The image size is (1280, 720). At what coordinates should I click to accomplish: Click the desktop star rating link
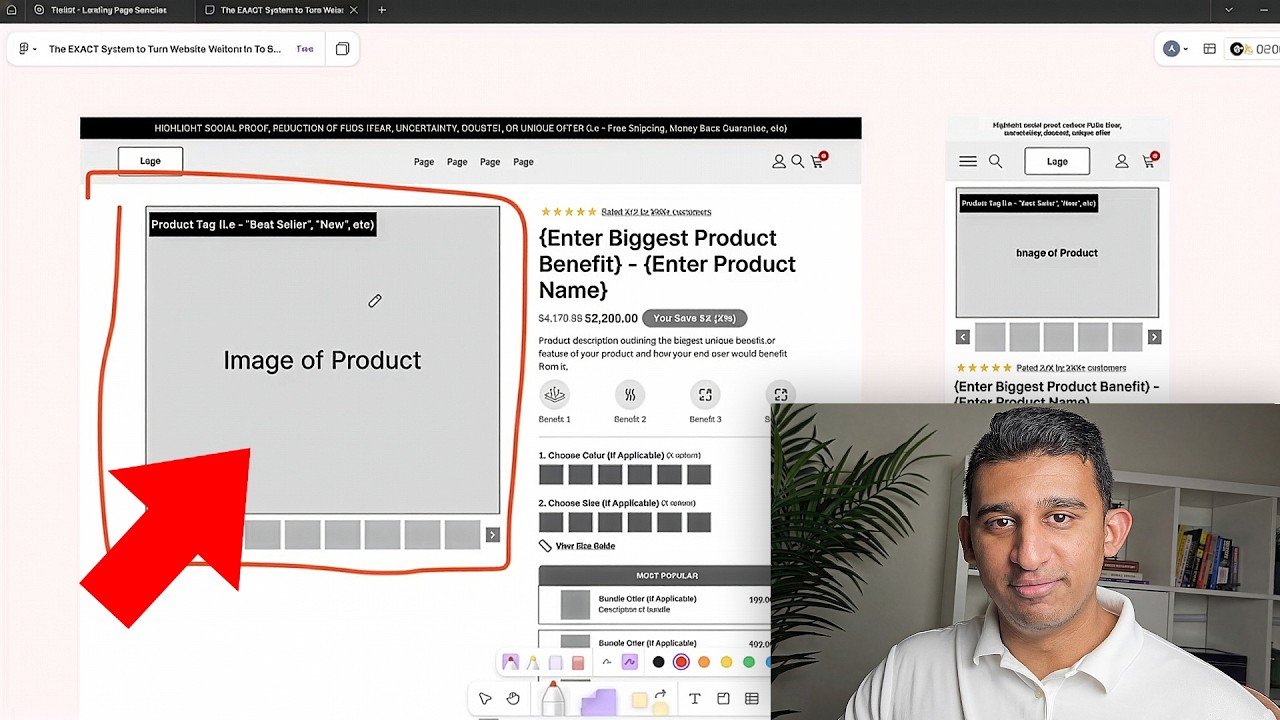pos(656,212)
